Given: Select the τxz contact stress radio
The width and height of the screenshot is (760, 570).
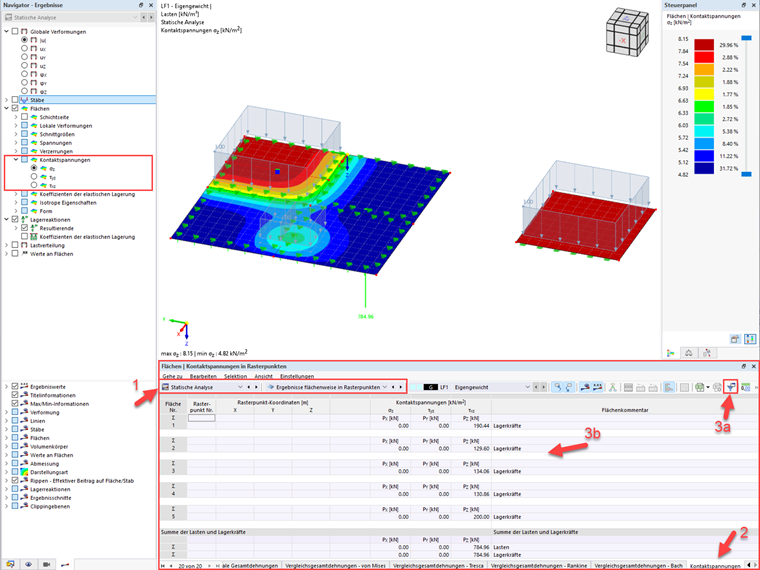Looking at the screenshot, I should [34, 185].
